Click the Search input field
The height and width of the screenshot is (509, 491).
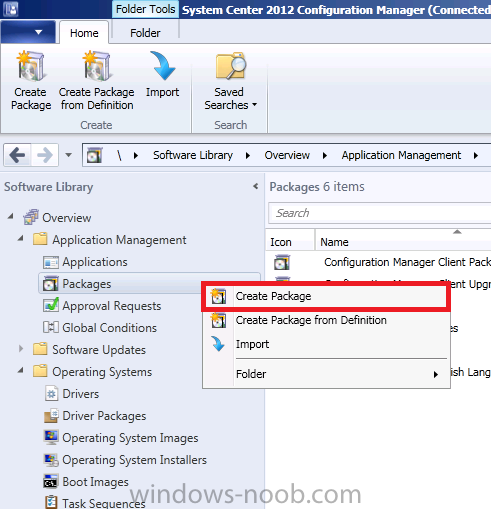coord(380,213)
